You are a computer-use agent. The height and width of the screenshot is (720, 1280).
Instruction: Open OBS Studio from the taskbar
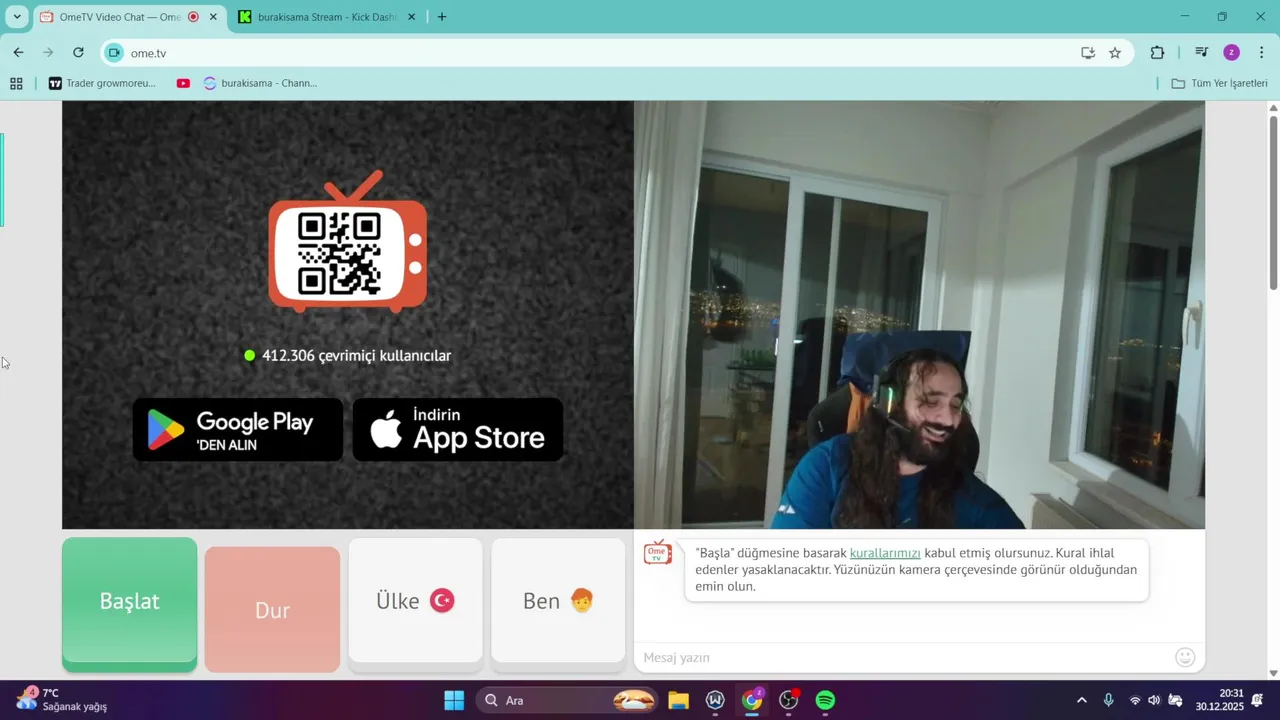[x=789, y=700]
